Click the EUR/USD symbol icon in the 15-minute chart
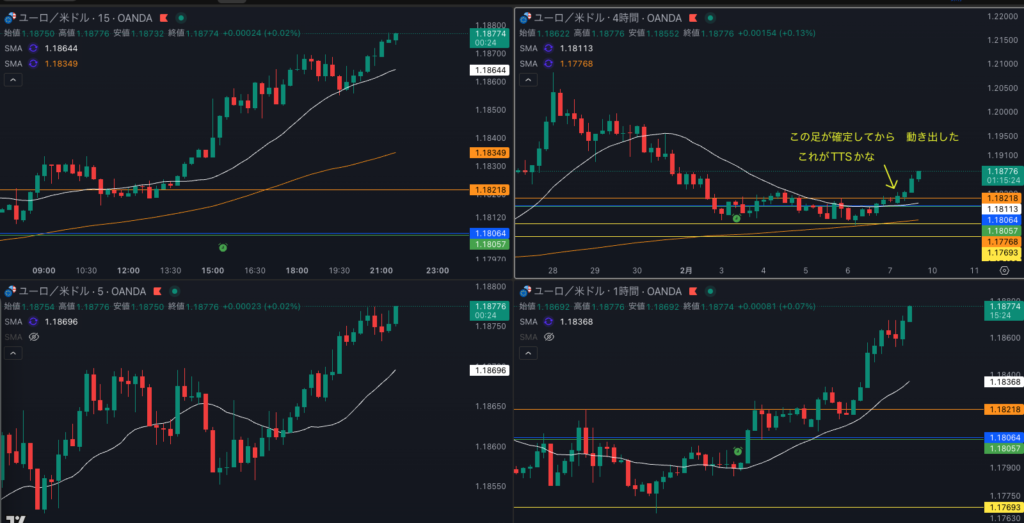1024x523 pixels. [9, 18]
